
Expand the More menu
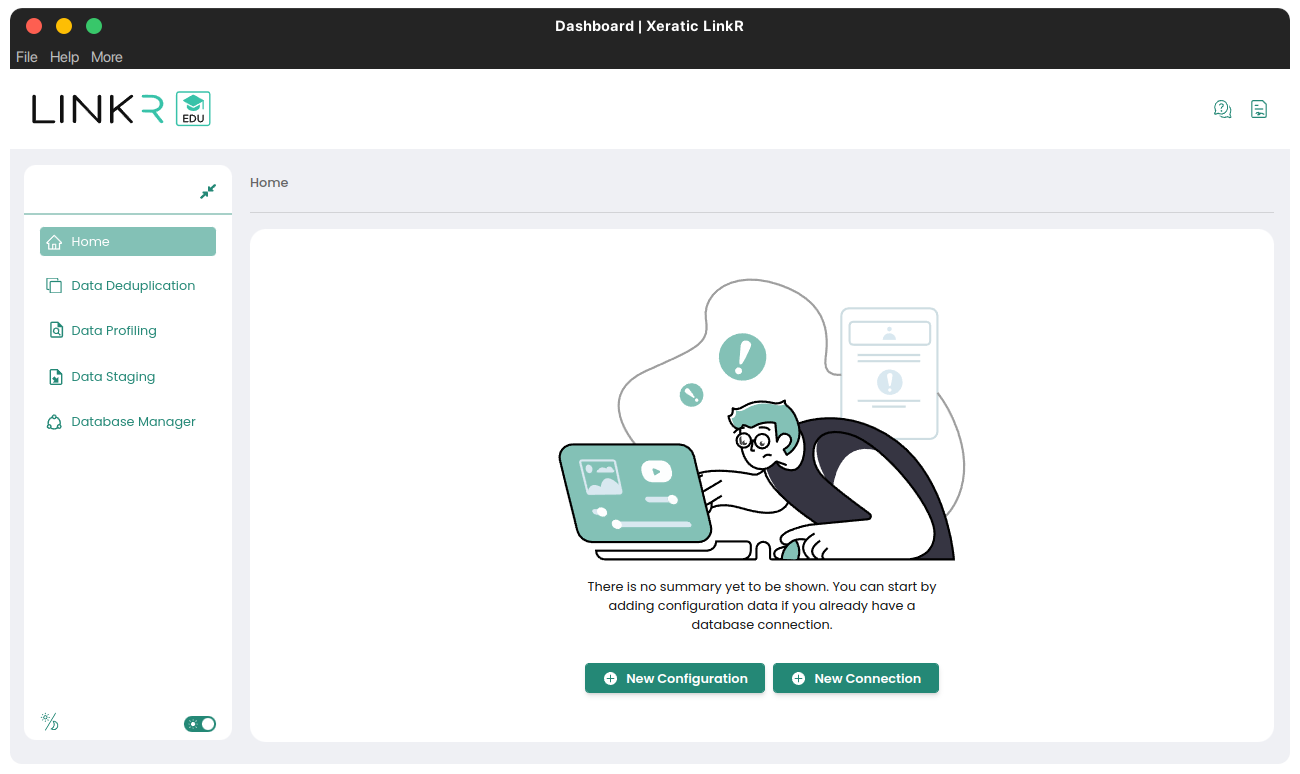(x=107, y=57)
